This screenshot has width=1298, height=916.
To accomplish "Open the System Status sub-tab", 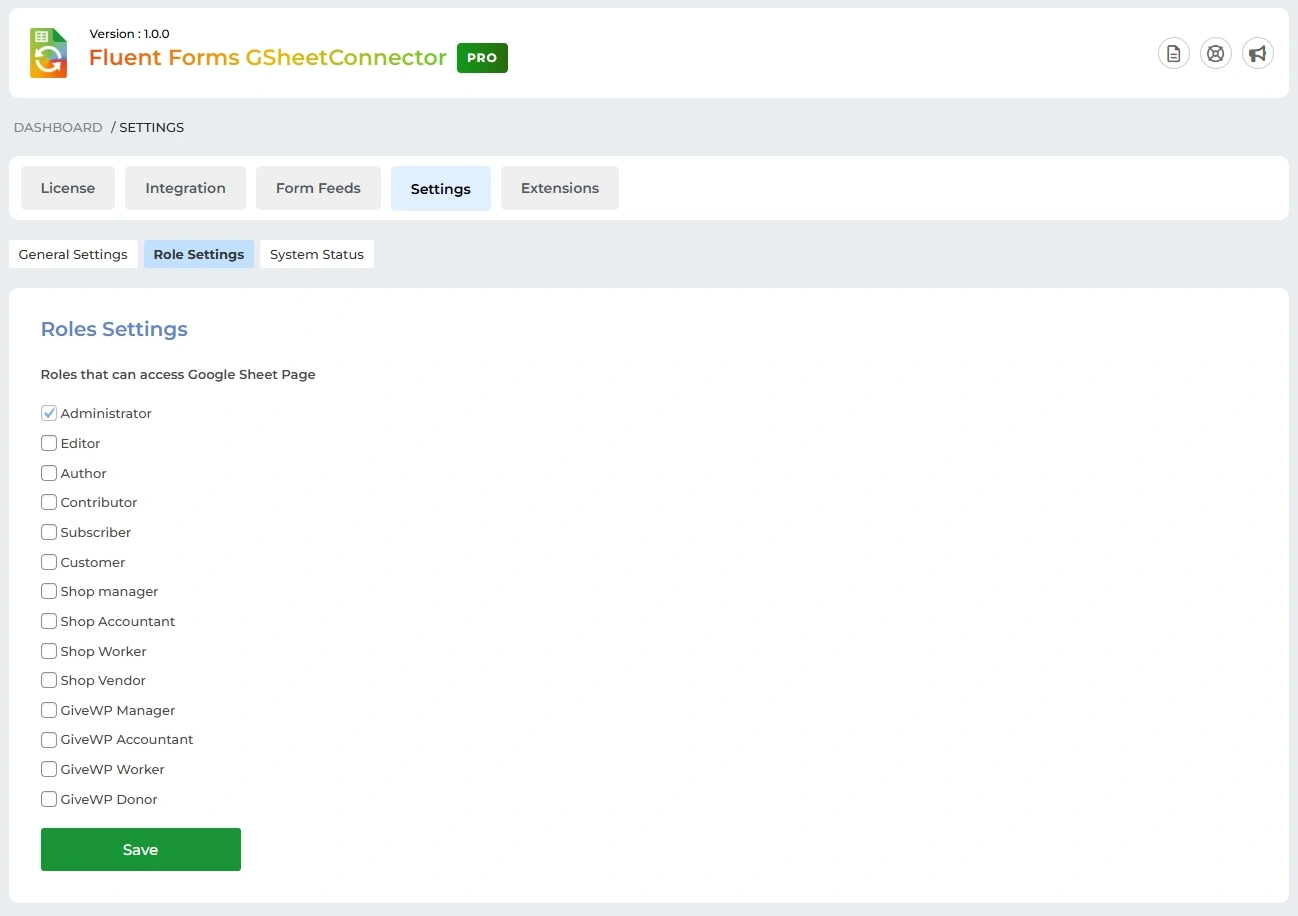I will click(x=316, y=254).
